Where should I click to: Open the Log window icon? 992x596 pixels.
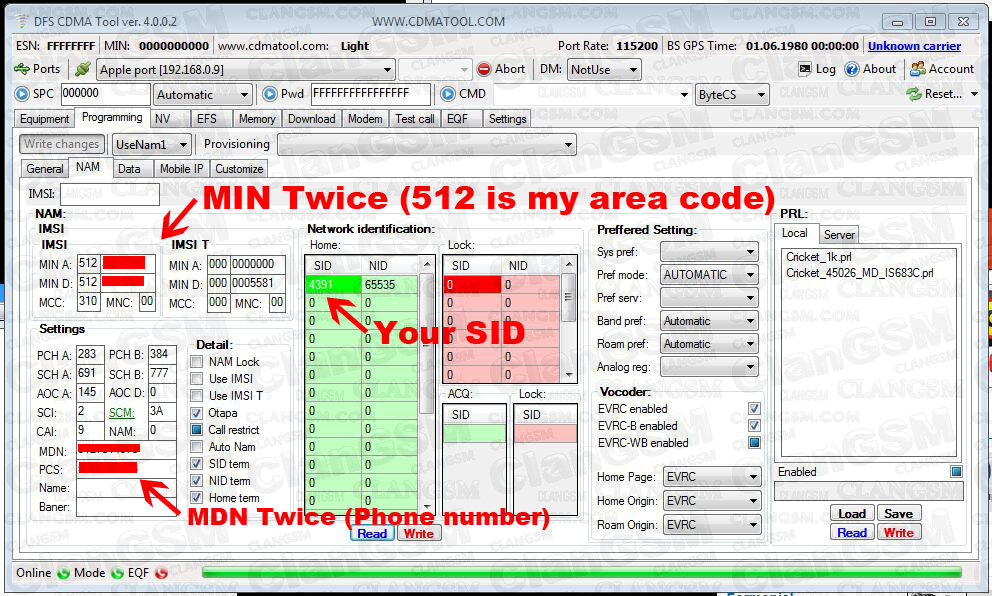click(x=806, y=69)
